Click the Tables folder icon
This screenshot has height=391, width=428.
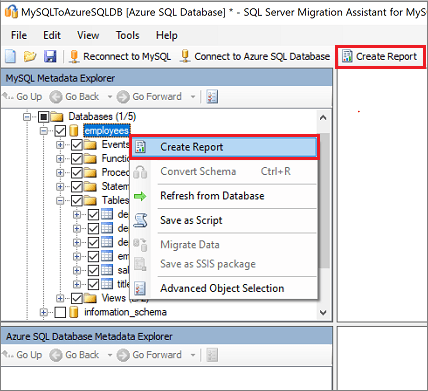(90, 200)
